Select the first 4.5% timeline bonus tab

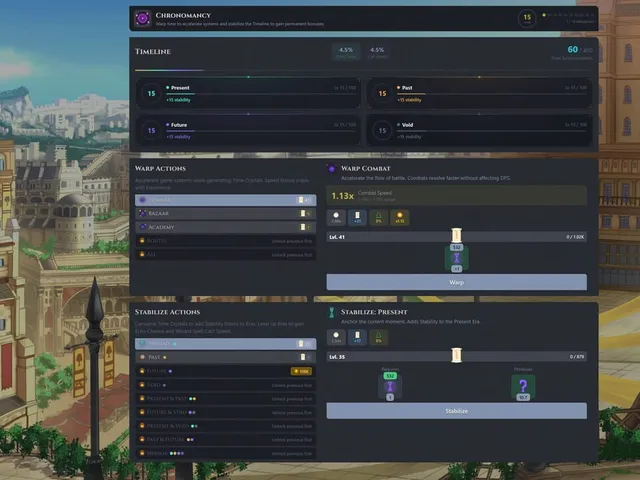pos(346,52)
